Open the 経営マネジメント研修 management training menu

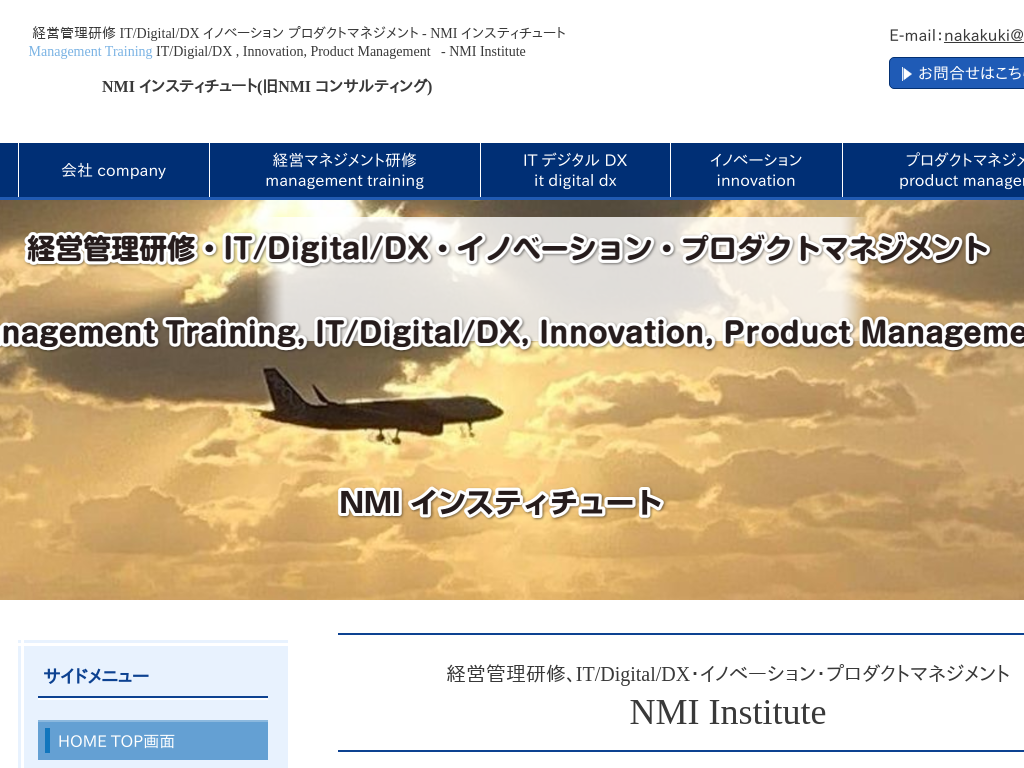[344, 170]
